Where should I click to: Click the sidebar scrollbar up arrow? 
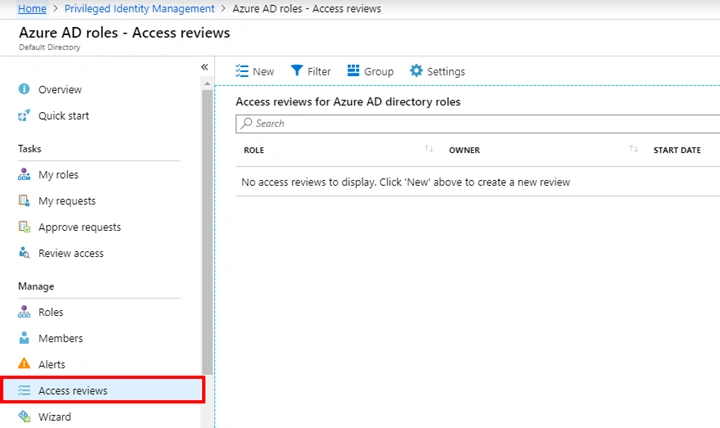207,84
